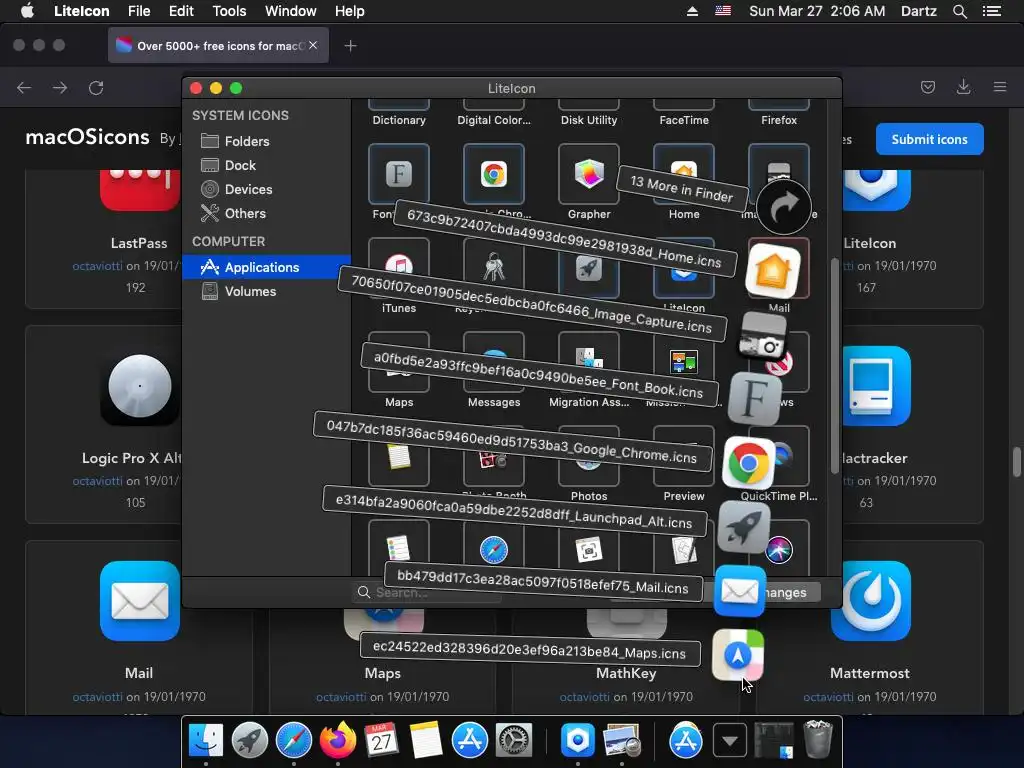Click the Preview icon well
The height and width of the screenshot is (768, 1024).
684,456
